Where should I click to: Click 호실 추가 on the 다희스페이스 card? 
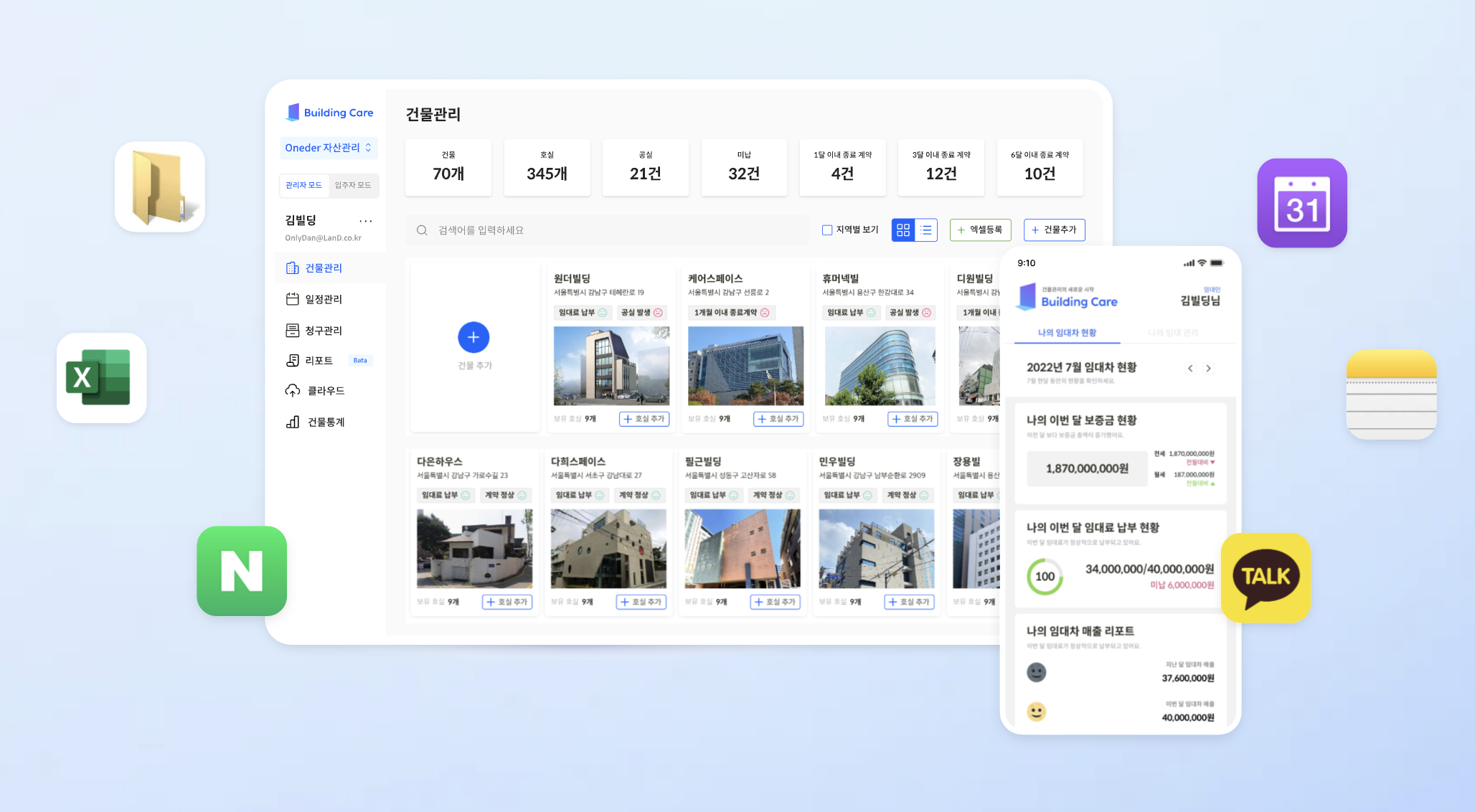641,602
